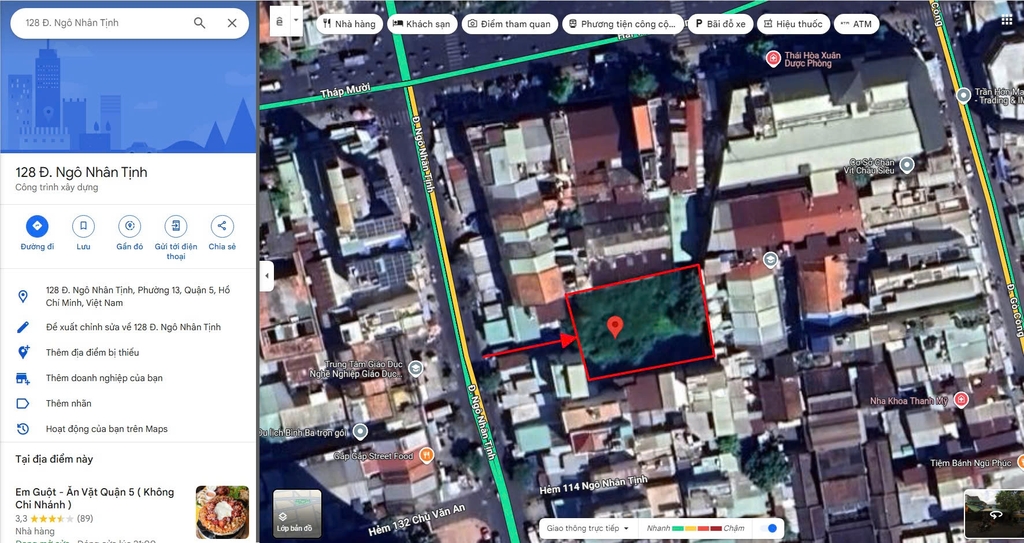
Task: Open Hoạt động của bạn trên Maps
Action: (106, 429)
